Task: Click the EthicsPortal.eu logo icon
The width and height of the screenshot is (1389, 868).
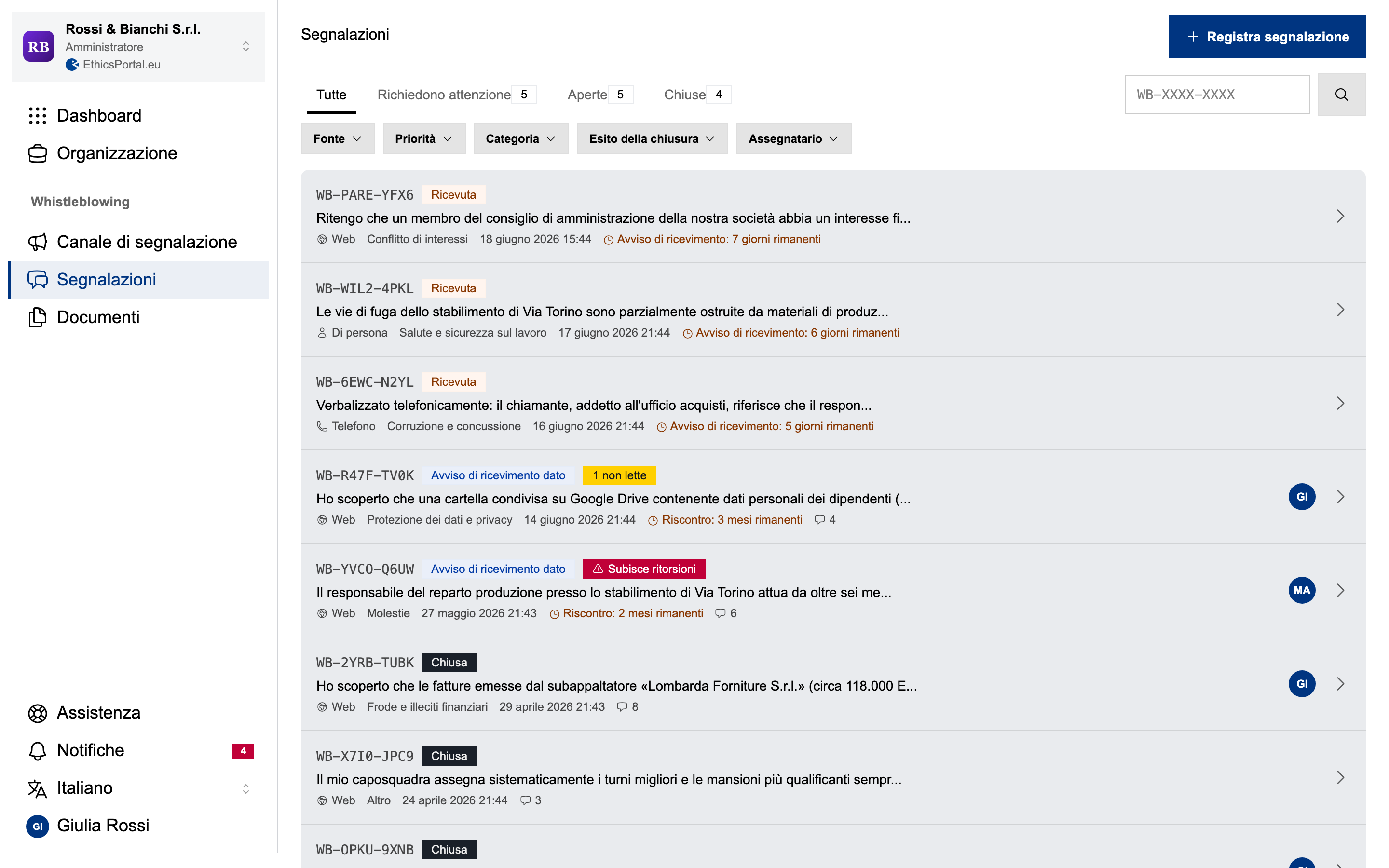Action: [72, 64]
